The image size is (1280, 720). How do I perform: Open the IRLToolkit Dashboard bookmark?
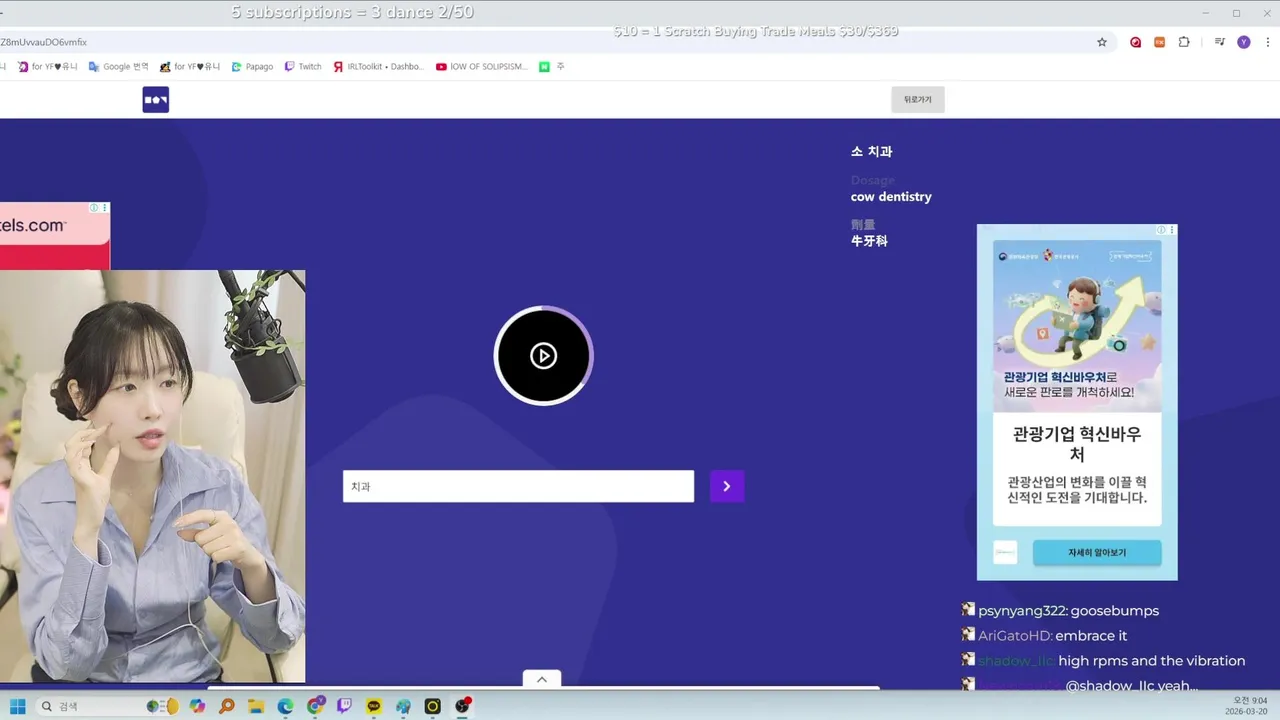379,67
